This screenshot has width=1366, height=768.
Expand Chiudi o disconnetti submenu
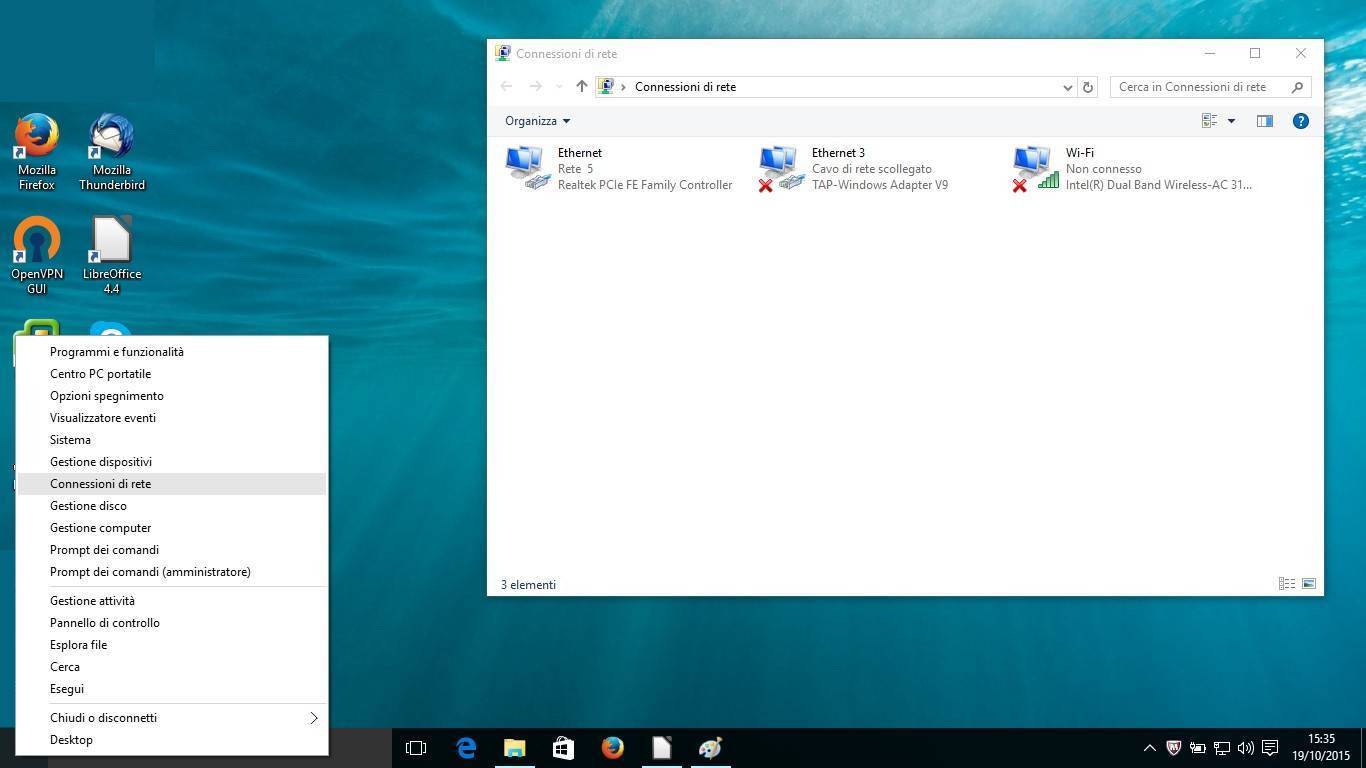point(171,718)
